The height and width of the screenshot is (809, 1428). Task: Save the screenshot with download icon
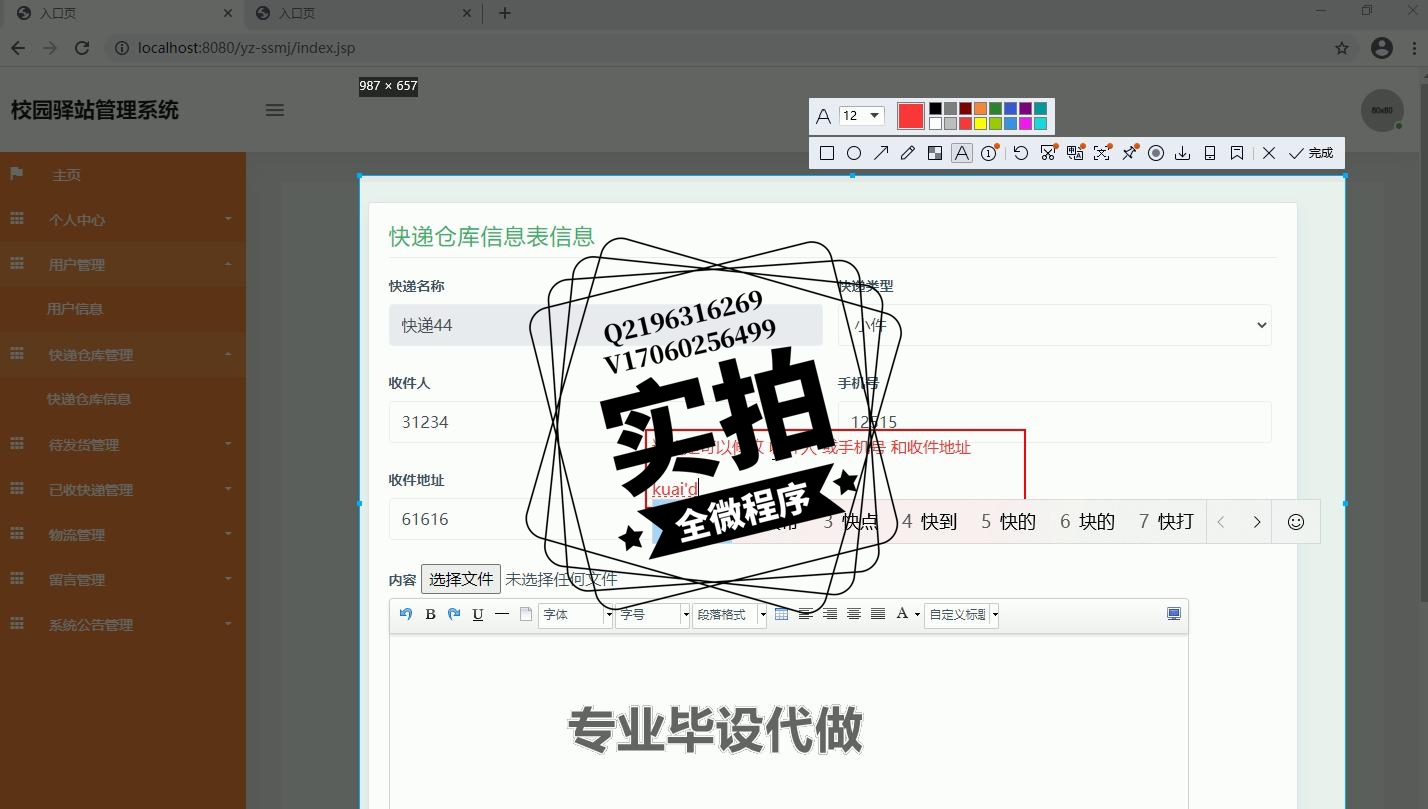[x=1183, y=153]
